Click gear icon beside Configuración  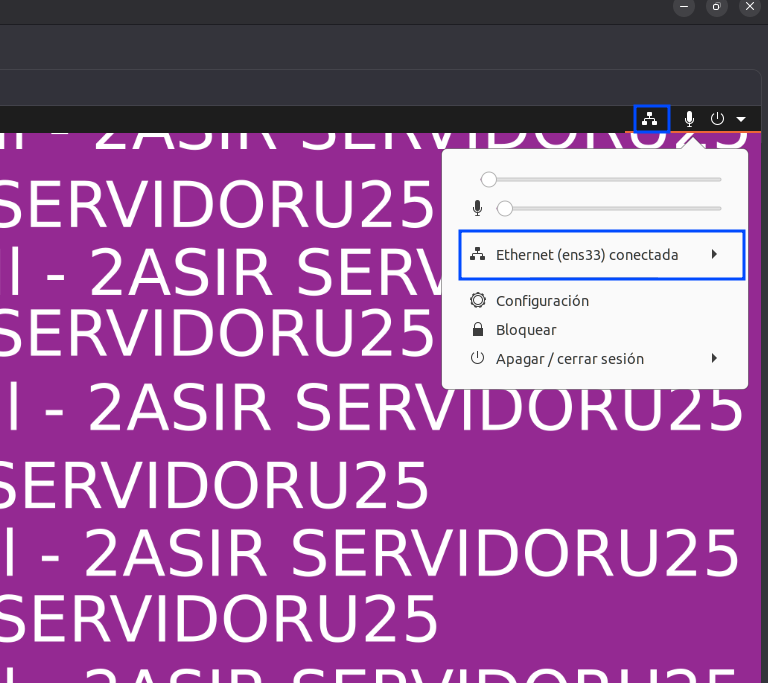(478, 300)
